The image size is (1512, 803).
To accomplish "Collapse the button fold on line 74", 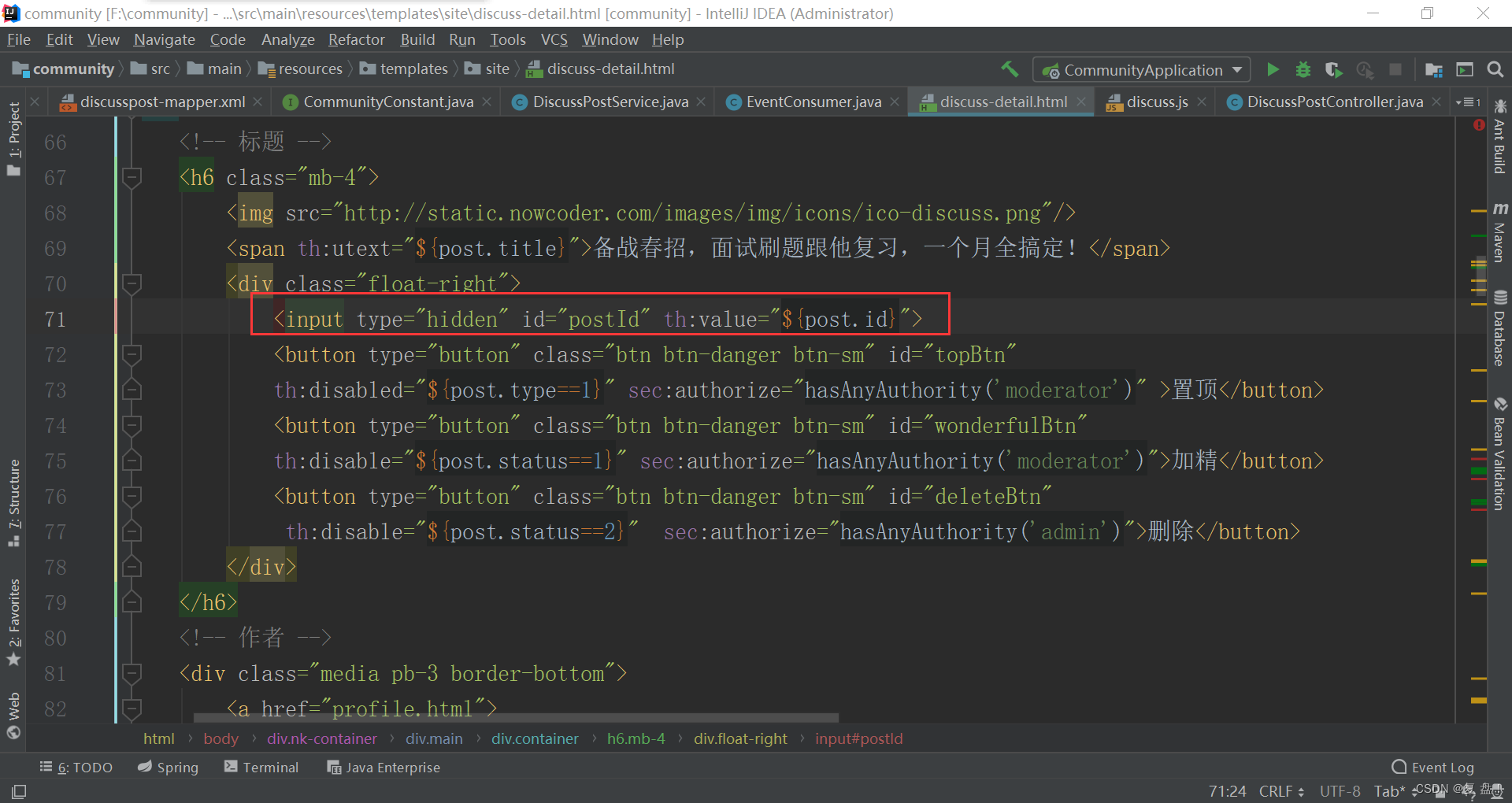I will [x=132, y=425].
